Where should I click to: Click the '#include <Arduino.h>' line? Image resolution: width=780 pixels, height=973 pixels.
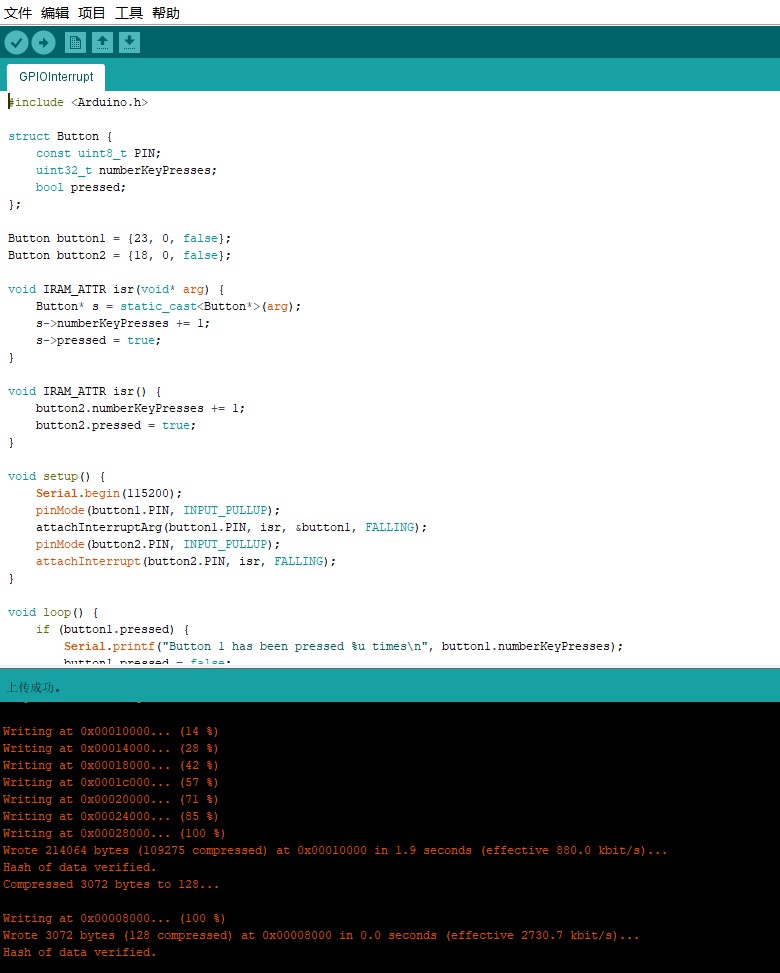78,102
